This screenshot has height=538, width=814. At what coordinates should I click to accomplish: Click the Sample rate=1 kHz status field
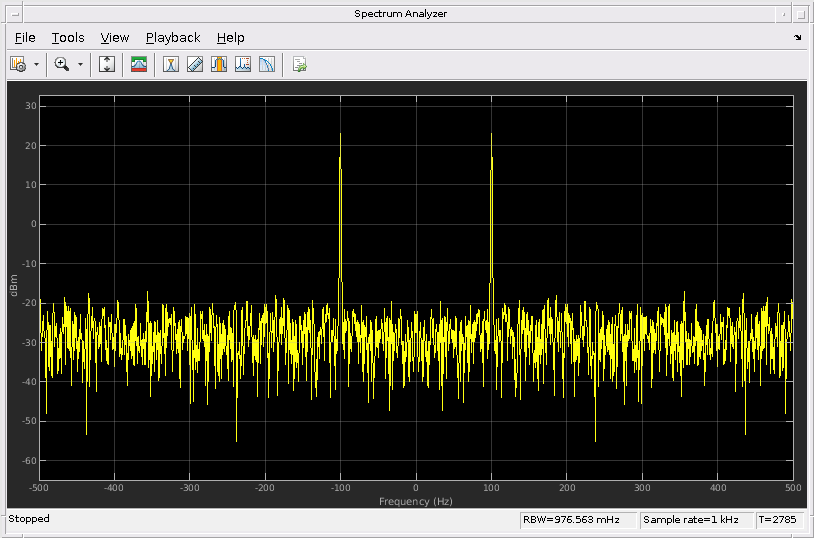[695, 520]
